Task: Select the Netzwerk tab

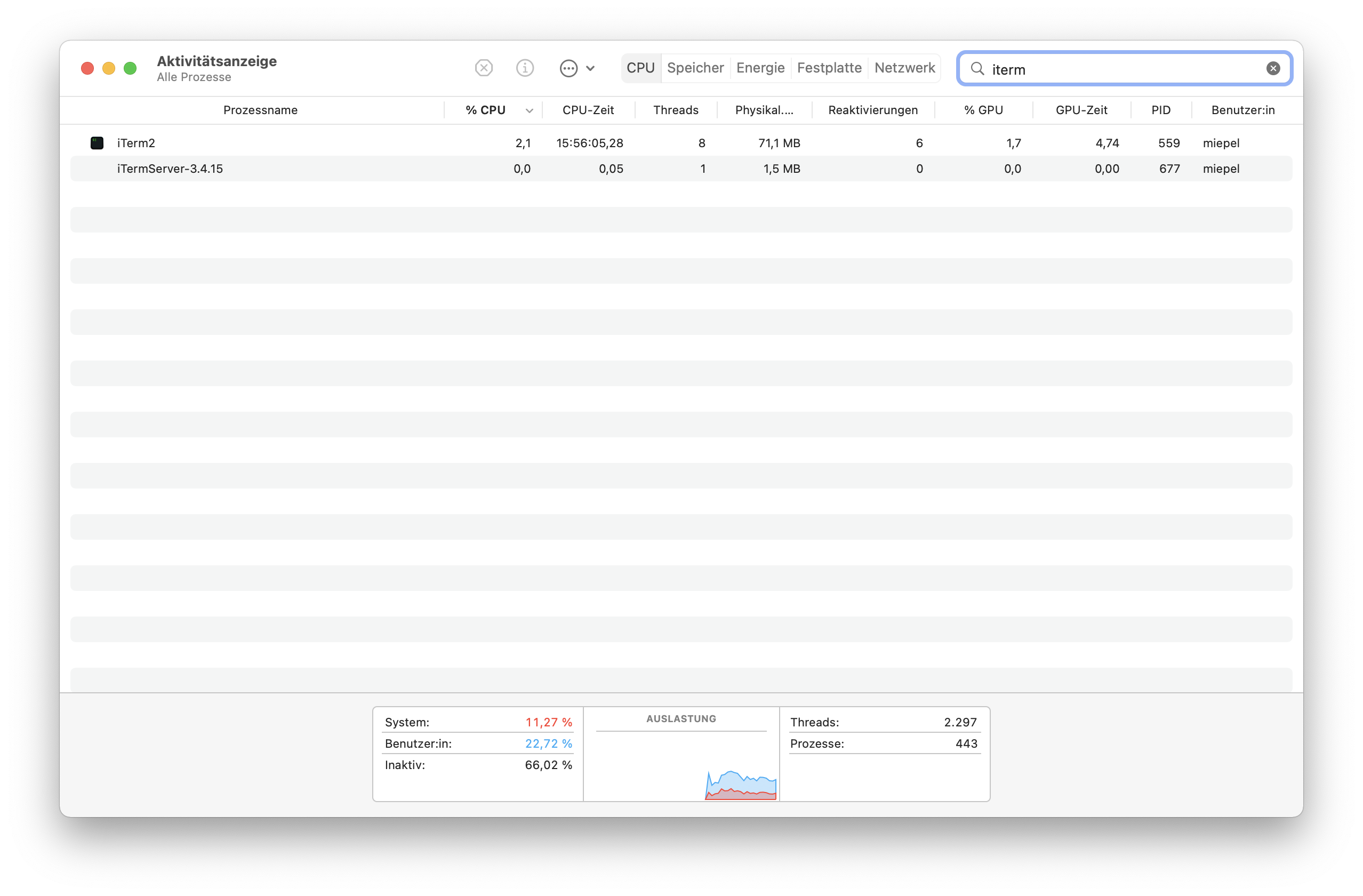Action: pyautogui.click(x=904, y=68)
